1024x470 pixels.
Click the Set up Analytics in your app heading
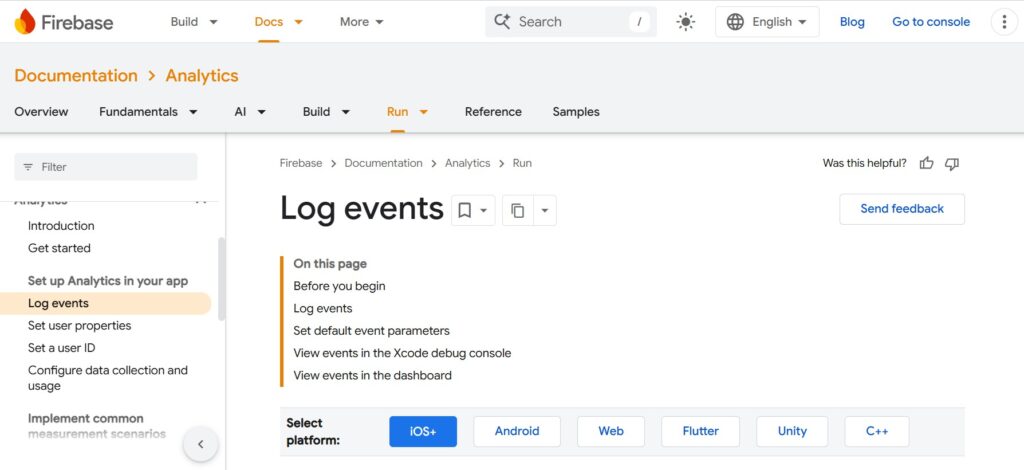108,281
